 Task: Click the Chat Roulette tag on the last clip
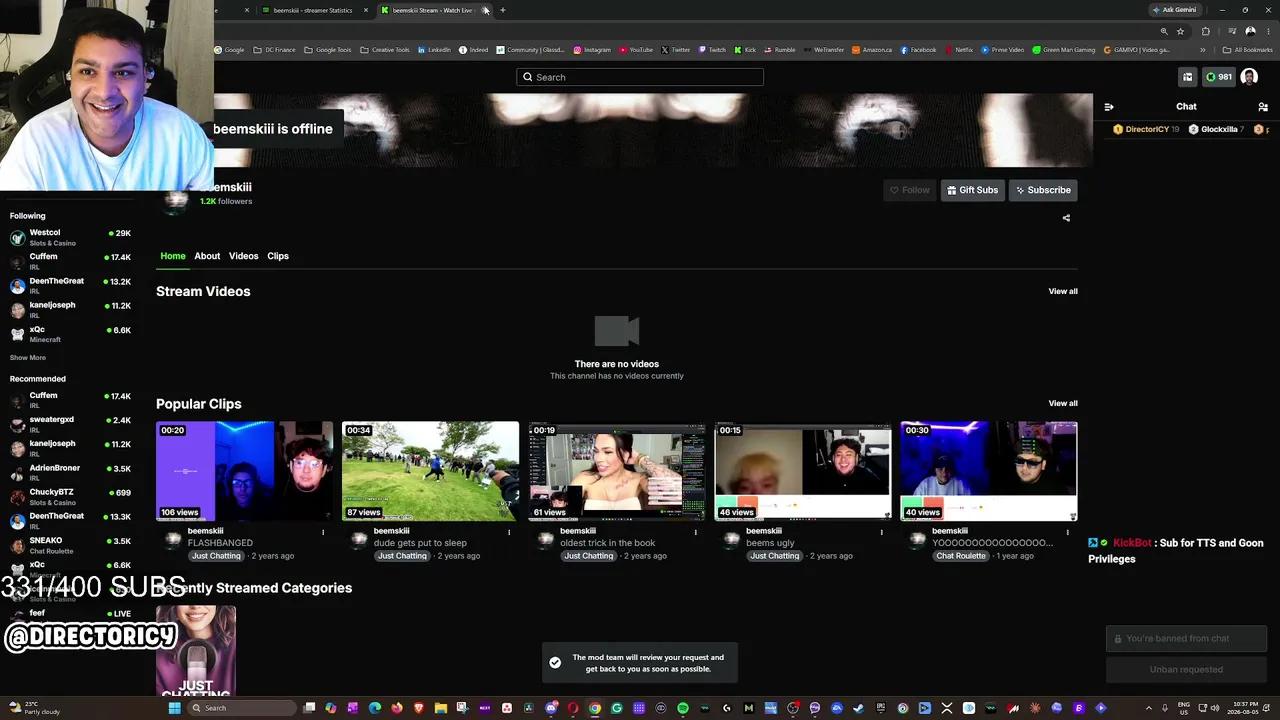tap(961, 556)
